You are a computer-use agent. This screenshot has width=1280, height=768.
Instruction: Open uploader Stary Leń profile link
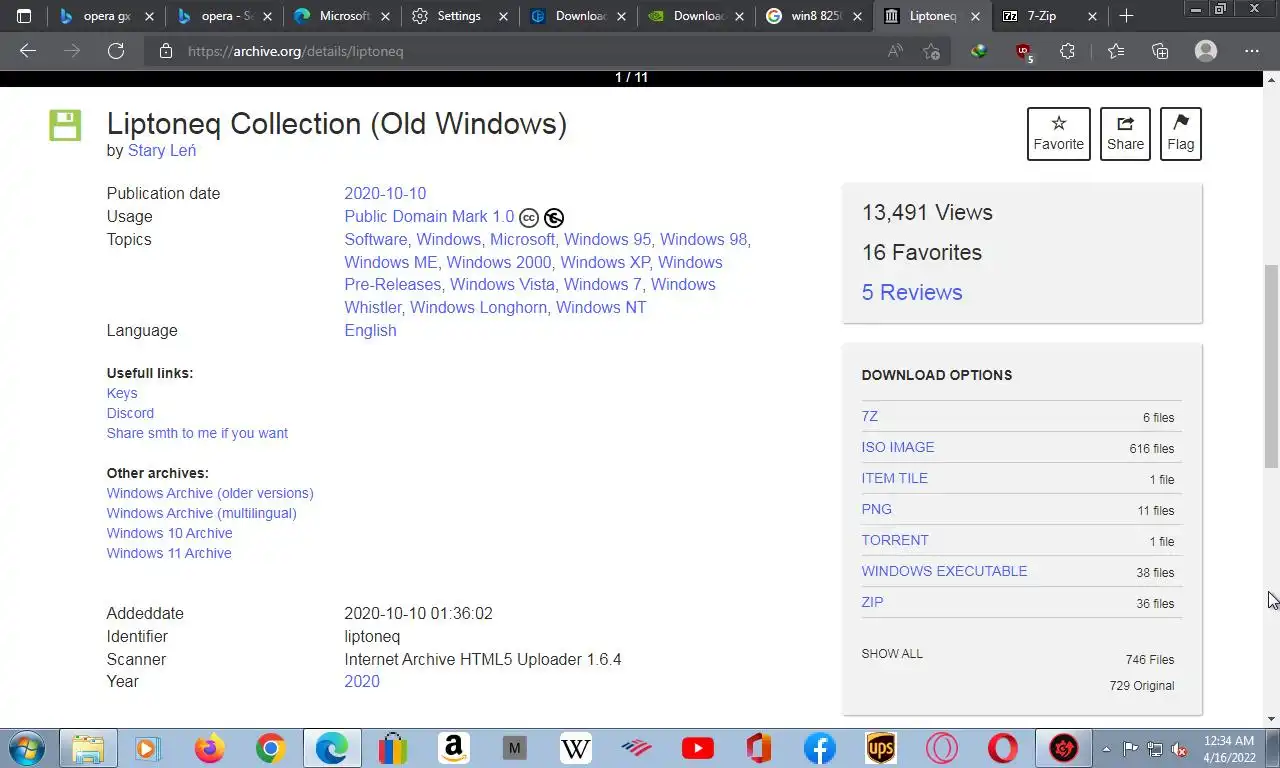tap(162, 150)
